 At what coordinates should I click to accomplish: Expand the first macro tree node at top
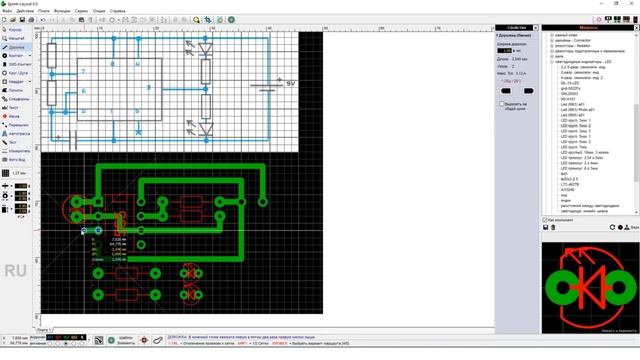552,35
